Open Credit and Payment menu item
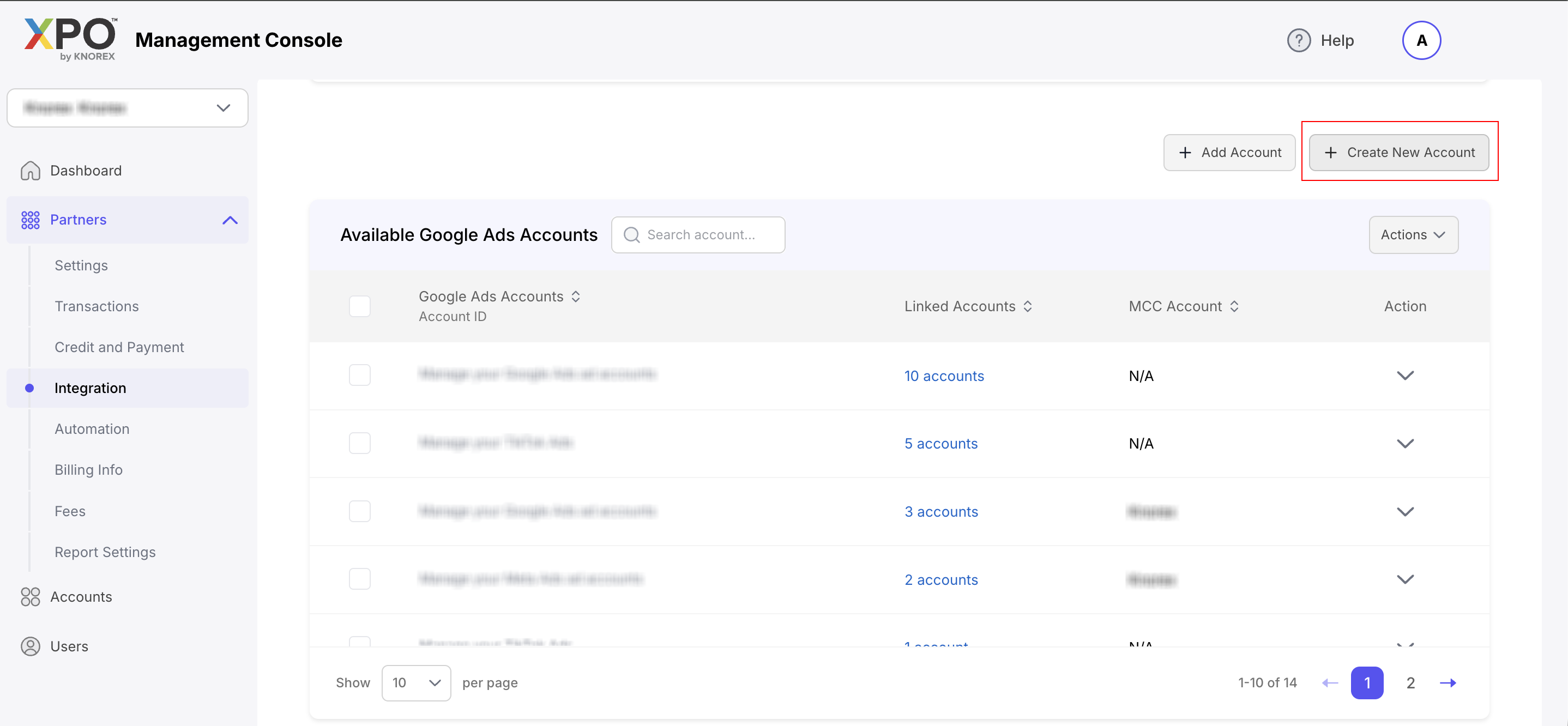Viewport: 1568px width, 726px height. (119, 347)
